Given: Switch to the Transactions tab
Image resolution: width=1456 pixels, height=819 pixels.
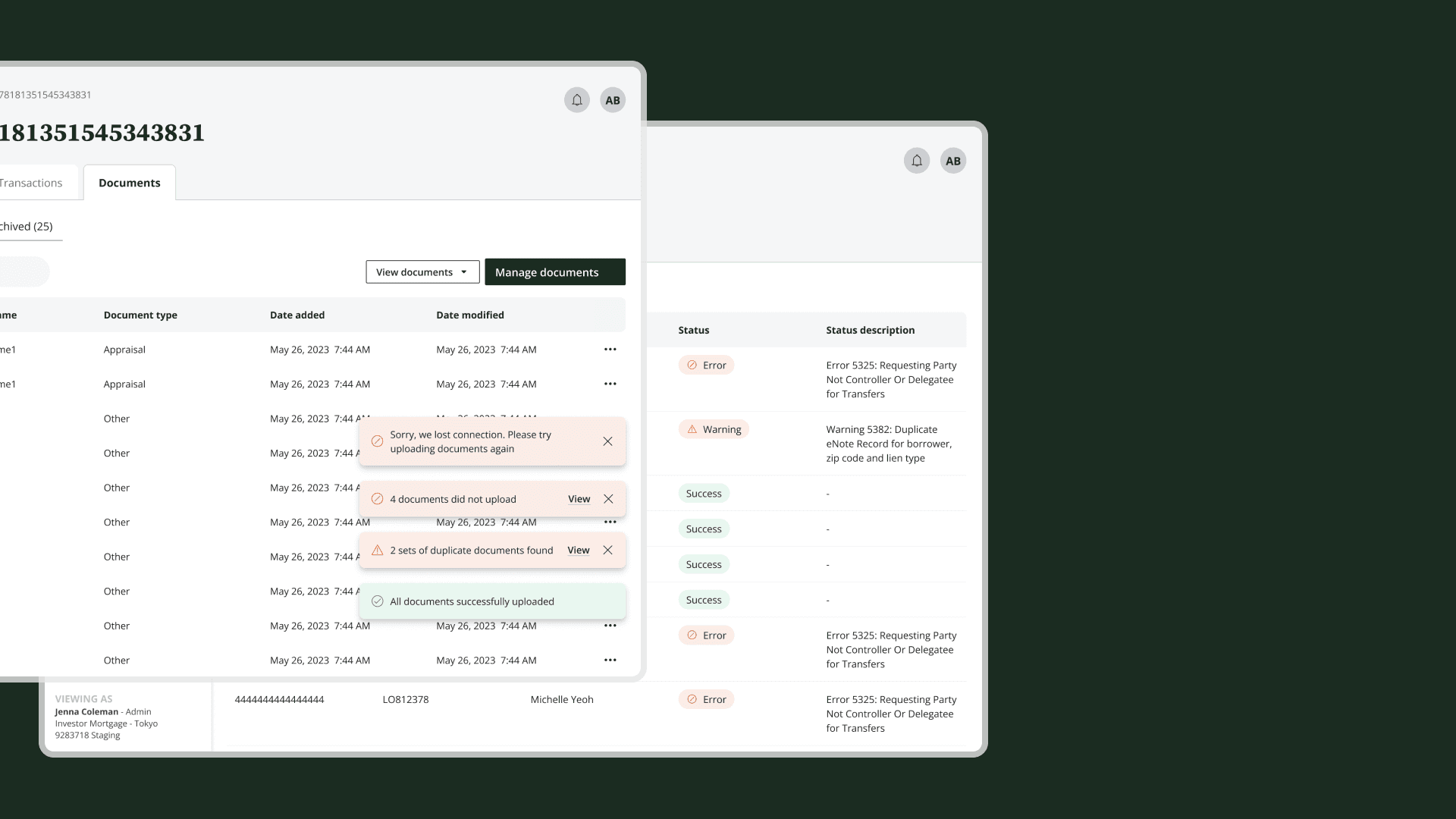Looking at the screenshot, I should 31,183.
